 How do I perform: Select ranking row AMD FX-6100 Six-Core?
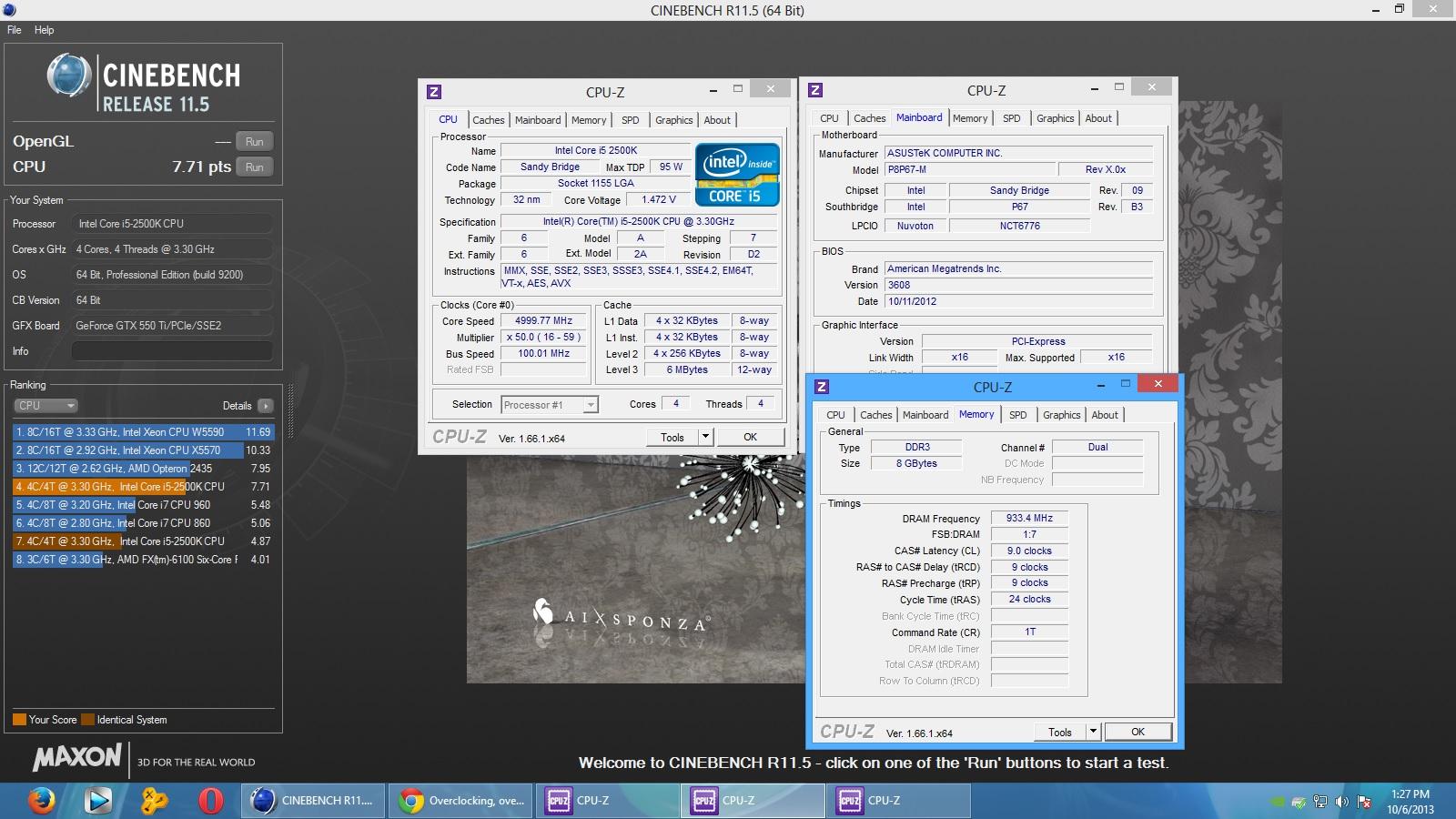pos(143,560)
